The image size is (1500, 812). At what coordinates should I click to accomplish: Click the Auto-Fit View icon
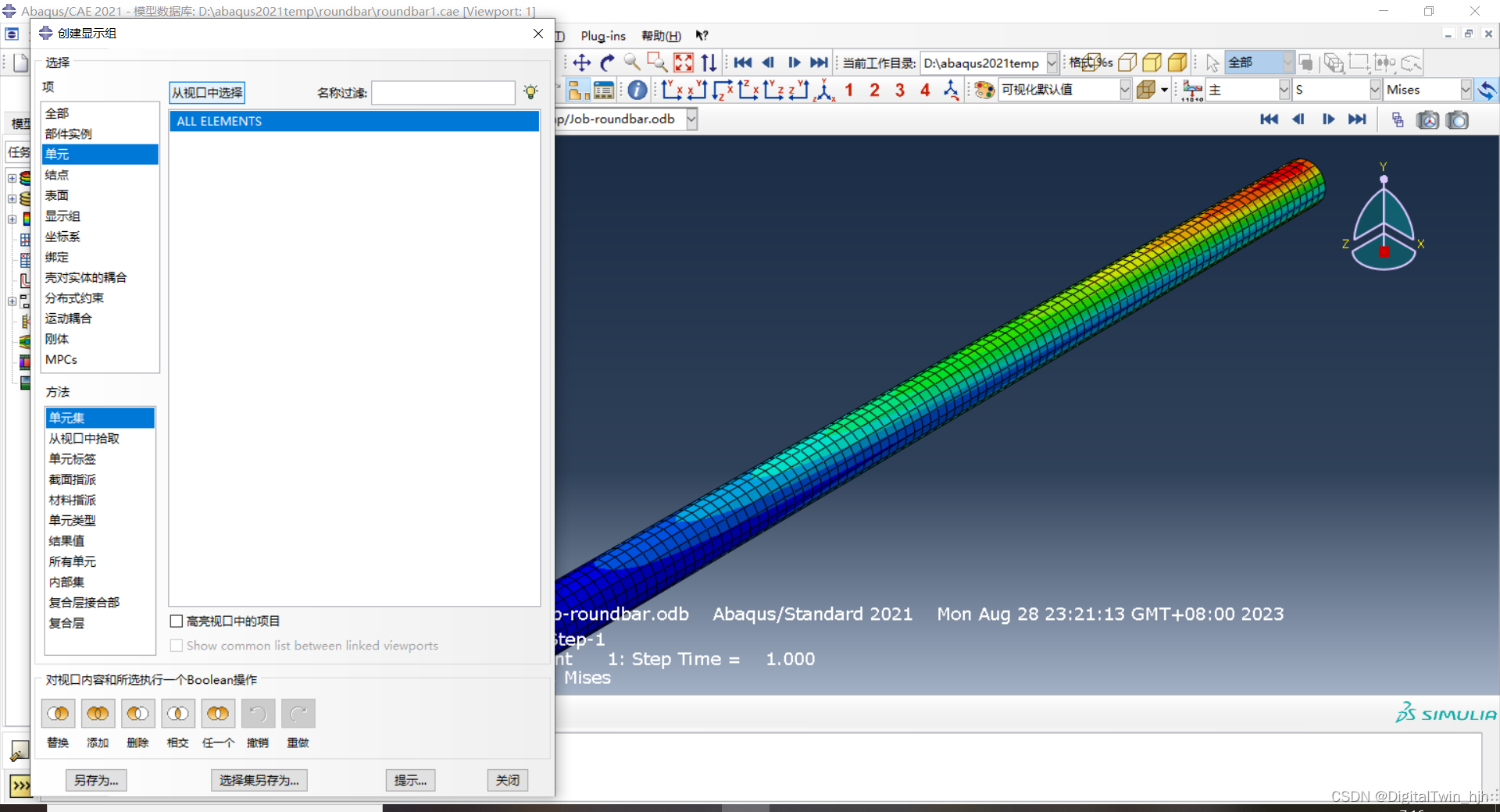(x=683, y=63)
